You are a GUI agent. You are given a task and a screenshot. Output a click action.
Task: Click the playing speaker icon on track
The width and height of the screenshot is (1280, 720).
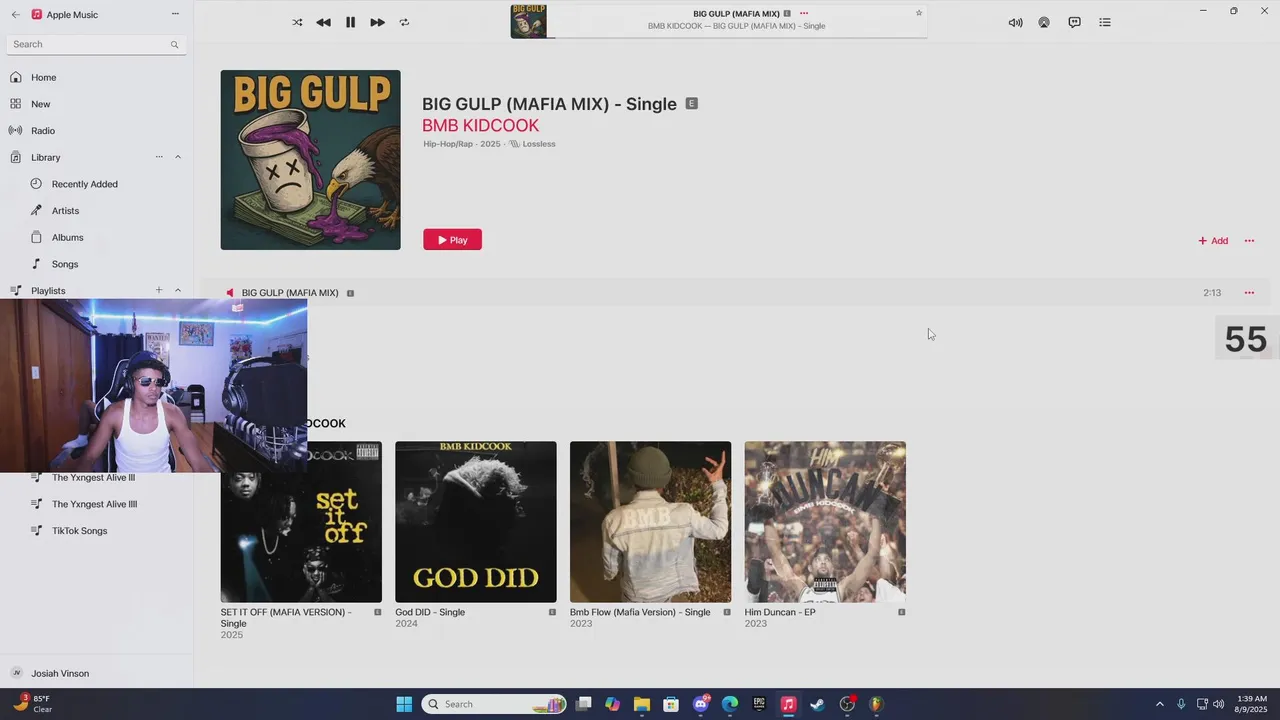(230, 293)
